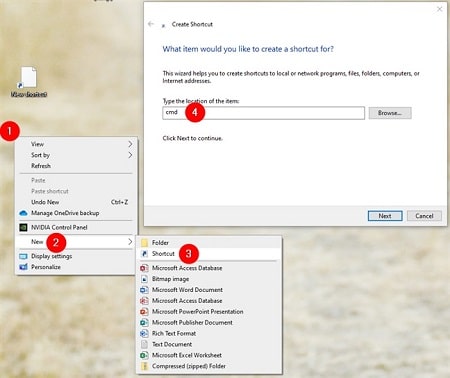The image size is (450, 378).
Task: Choose the Shortcut icon in New submenu
Action: click(144, 254)
